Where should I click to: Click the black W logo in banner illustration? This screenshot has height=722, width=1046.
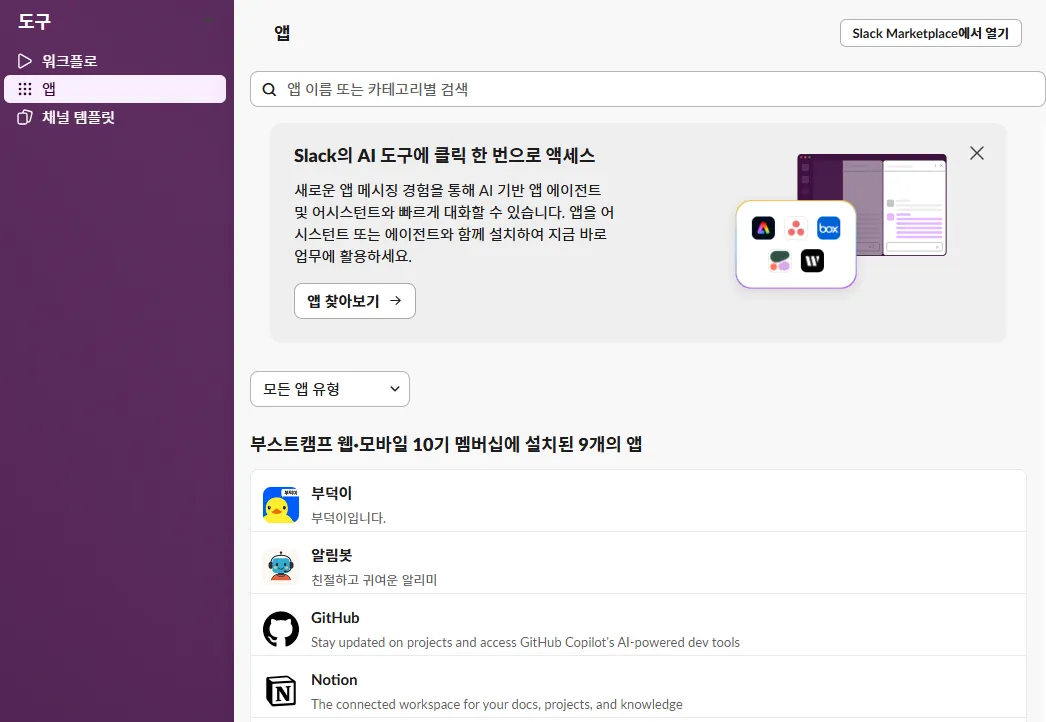tap(812, 261)
